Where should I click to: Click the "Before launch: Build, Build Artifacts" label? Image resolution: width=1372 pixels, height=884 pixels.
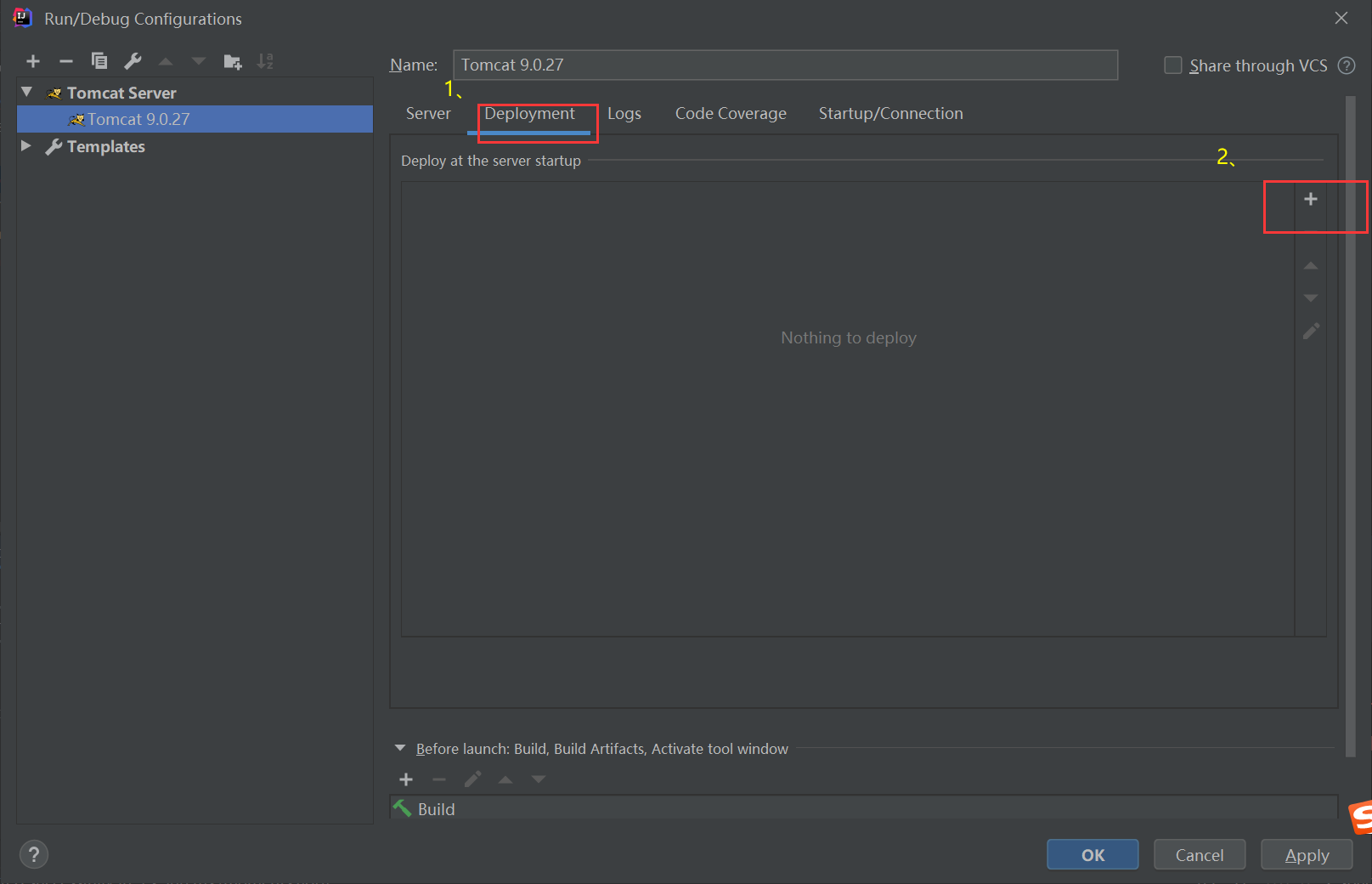point(602,749)
